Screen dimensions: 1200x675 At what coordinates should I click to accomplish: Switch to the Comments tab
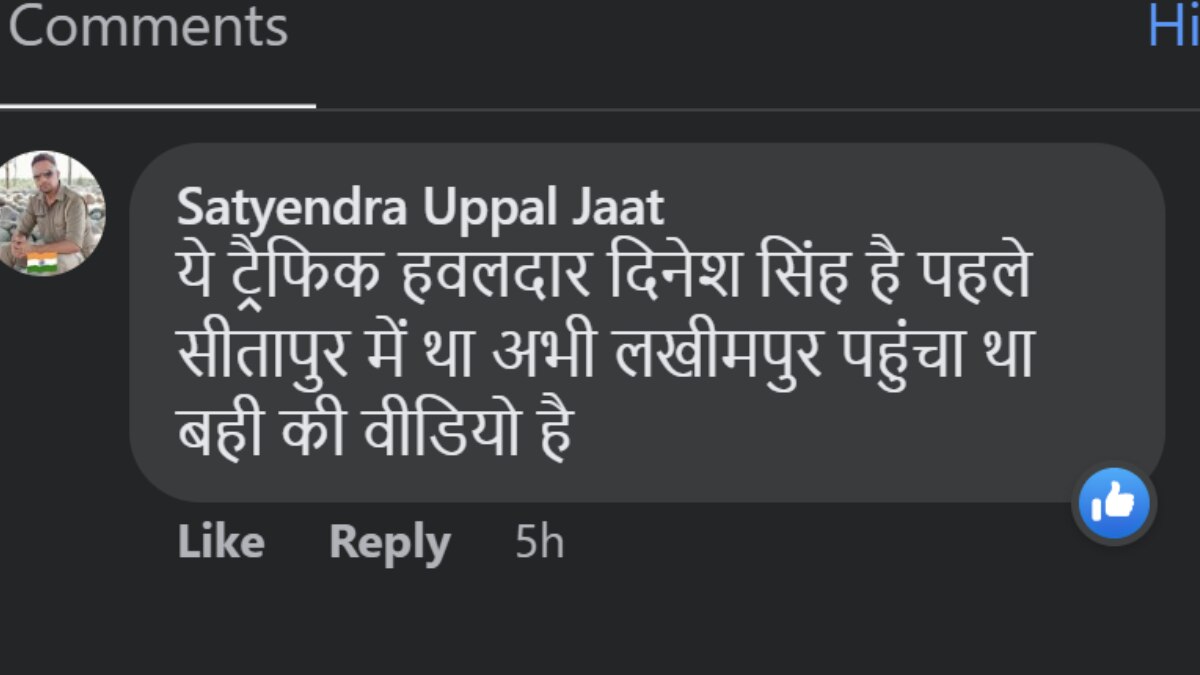(148, 28)
